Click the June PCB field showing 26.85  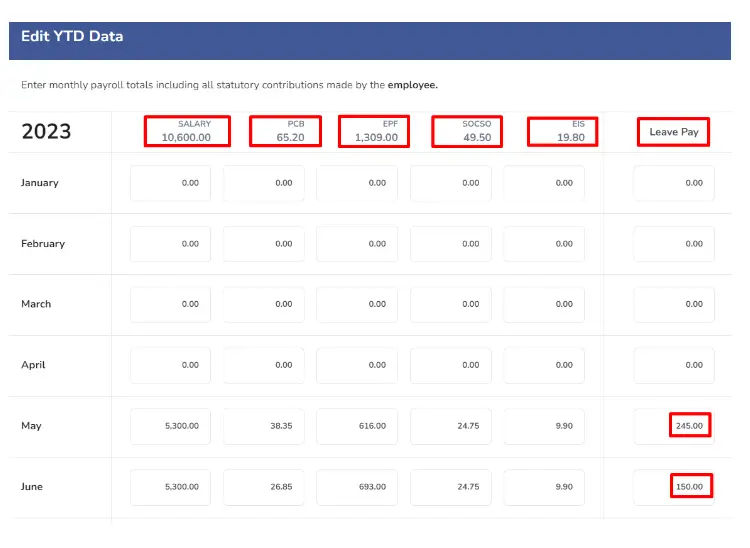pyautogui.click(x=264, y=487)
